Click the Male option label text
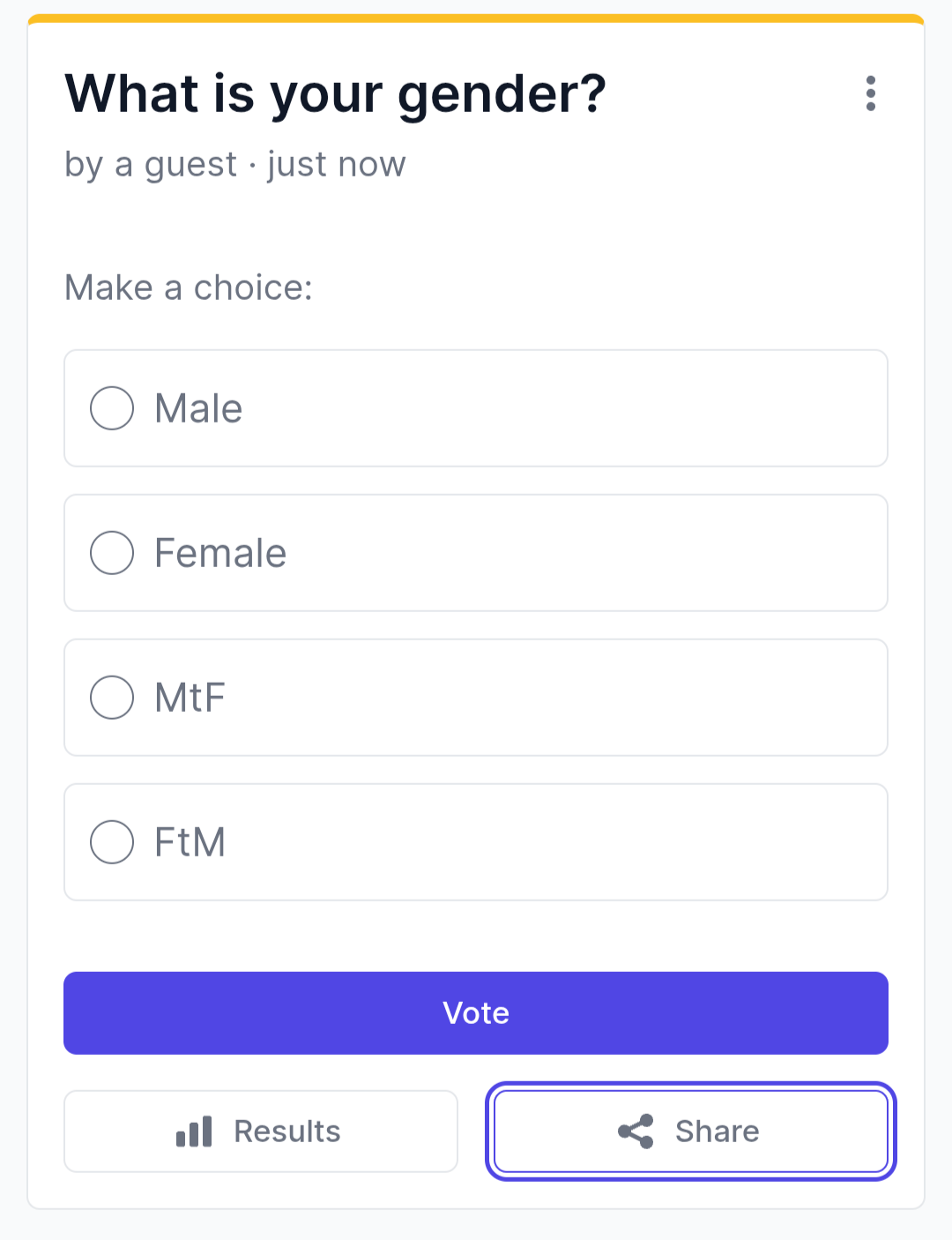The image size is (952, 1240). [198, 408]
